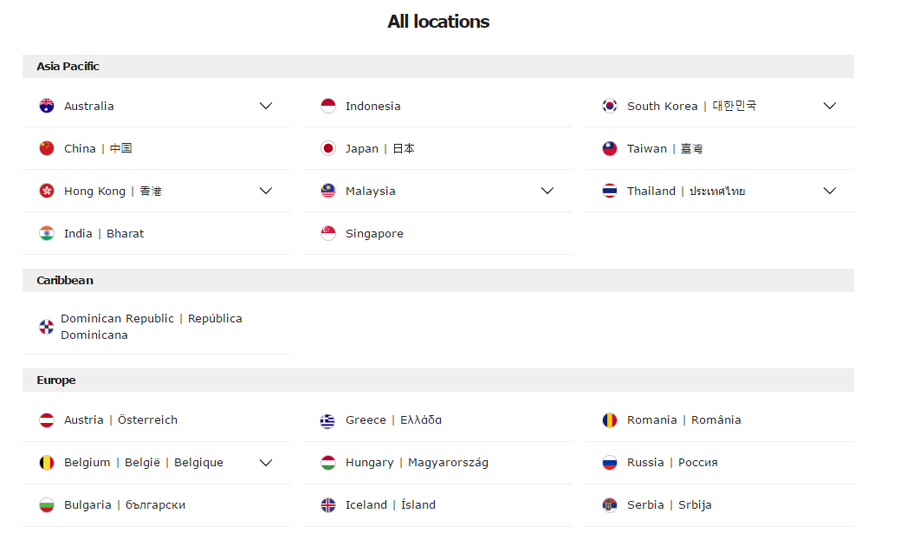Click the Singapore flag icon
Image resolution: width=900 pixels, height=533 pixels.
pos(328,234)
